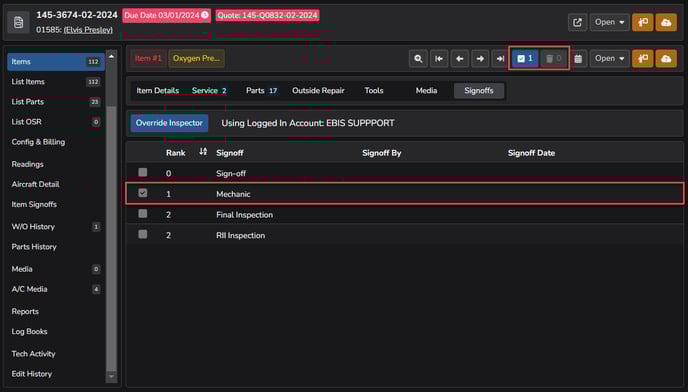
Task: Click the Quote 145-Q0832-02-2024 badge
Action: pyautogui.click(x=267, y=15)
